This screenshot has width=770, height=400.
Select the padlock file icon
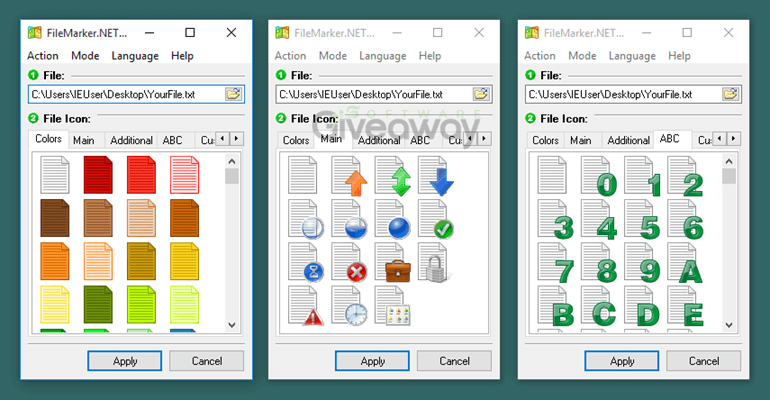click(x=434, y=262)
